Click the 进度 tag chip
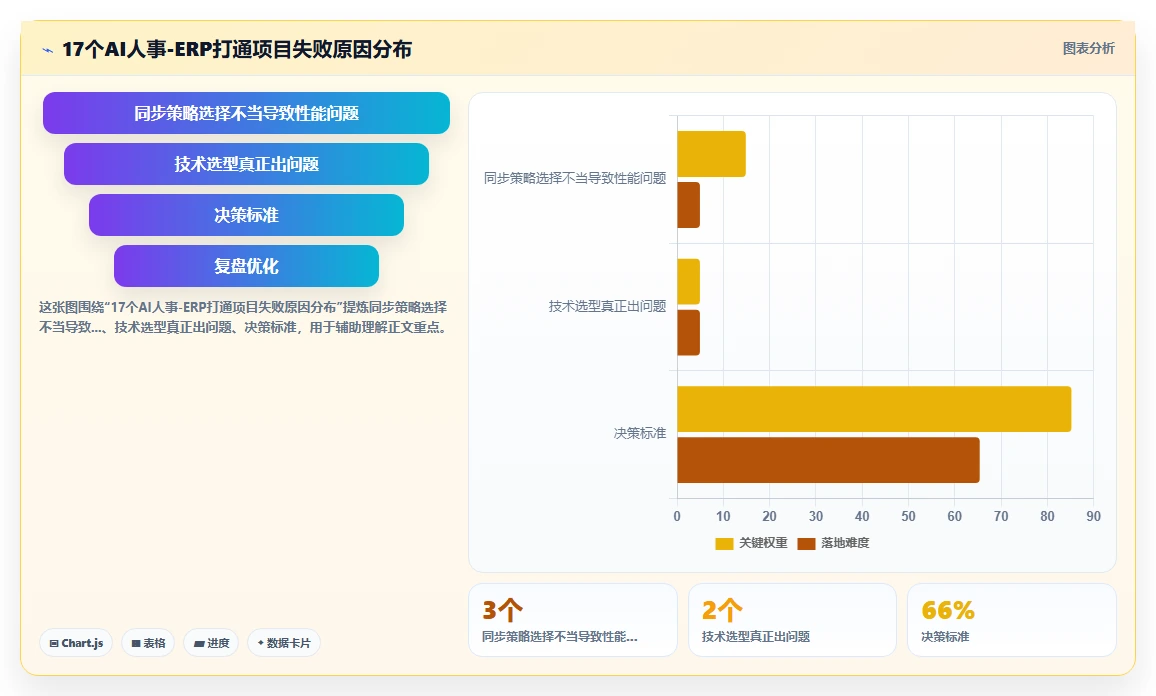Screen dimensions: 1156x696 [211, 643]
